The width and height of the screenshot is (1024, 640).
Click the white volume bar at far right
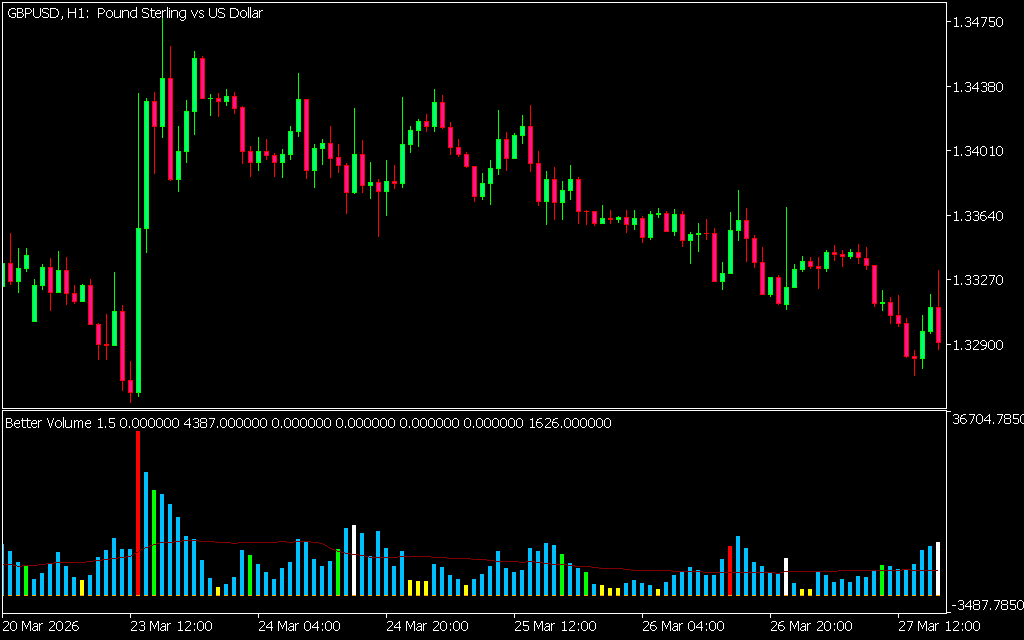[938, 570]
